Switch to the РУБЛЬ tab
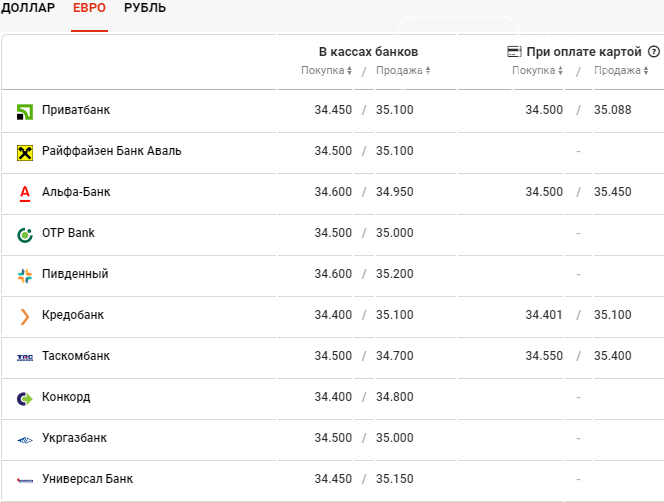Screen dimensions: 664x502 (145, 8)
